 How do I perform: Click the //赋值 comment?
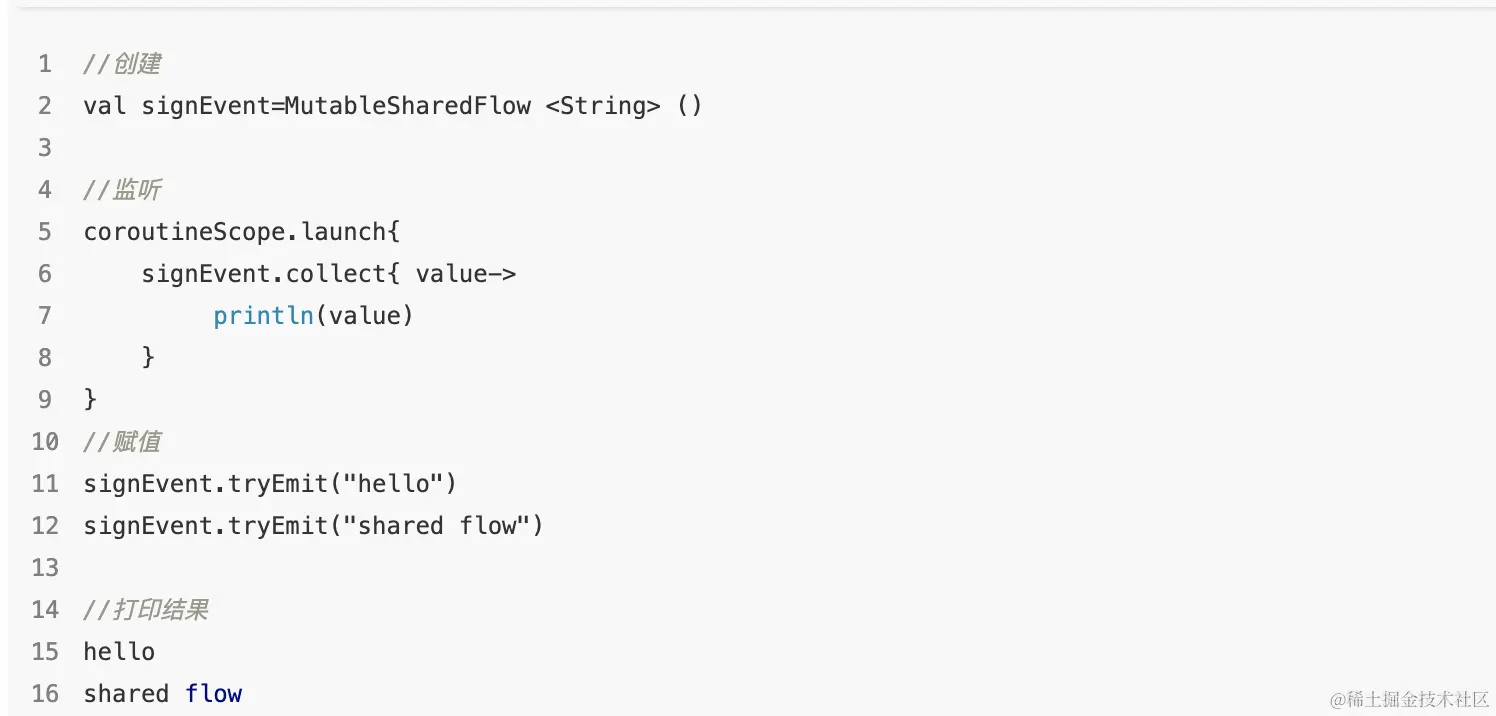(x=122, y=442)
